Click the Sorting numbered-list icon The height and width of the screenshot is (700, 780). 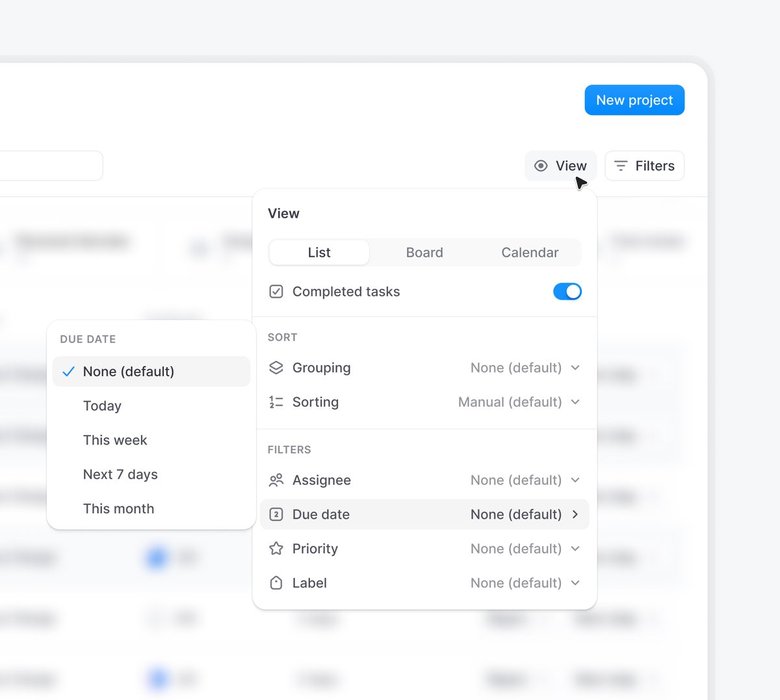click(x=277, y=402)
